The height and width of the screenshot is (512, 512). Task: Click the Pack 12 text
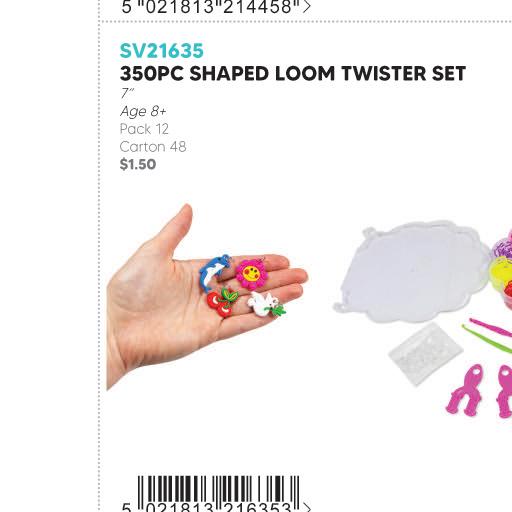tap(144, 129)
